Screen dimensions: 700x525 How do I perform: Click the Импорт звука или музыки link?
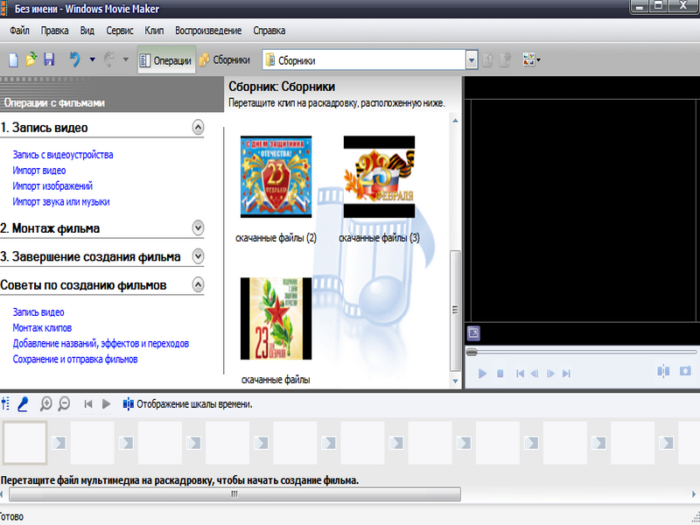pyautogui.click(x=61, y=201)
